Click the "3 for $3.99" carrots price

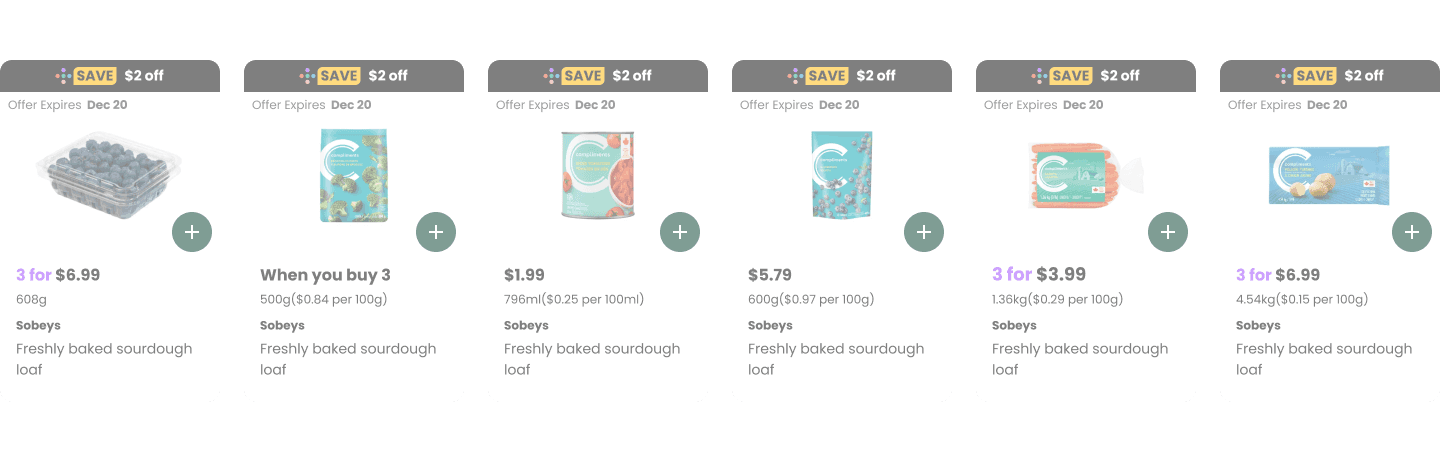click(1039, 275)
